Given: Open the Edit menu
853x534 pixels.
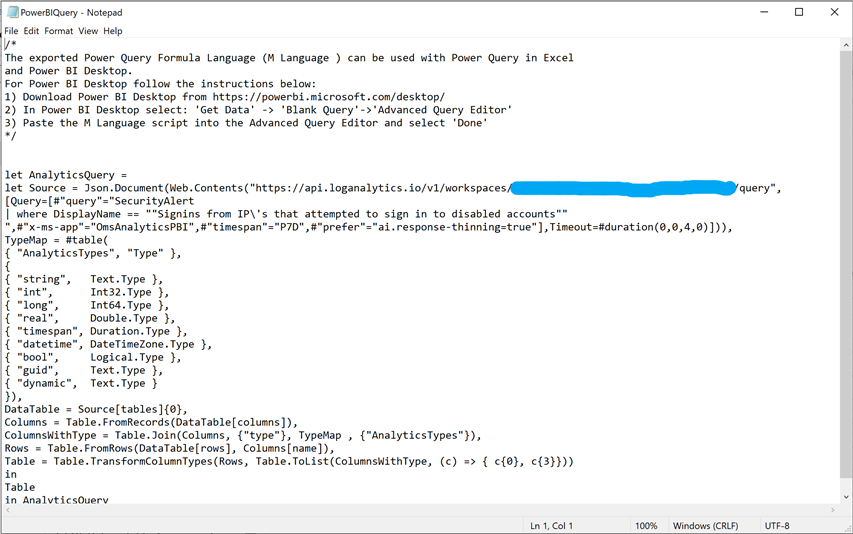Looking at the screenshot, I should click(x=31, y=31).
